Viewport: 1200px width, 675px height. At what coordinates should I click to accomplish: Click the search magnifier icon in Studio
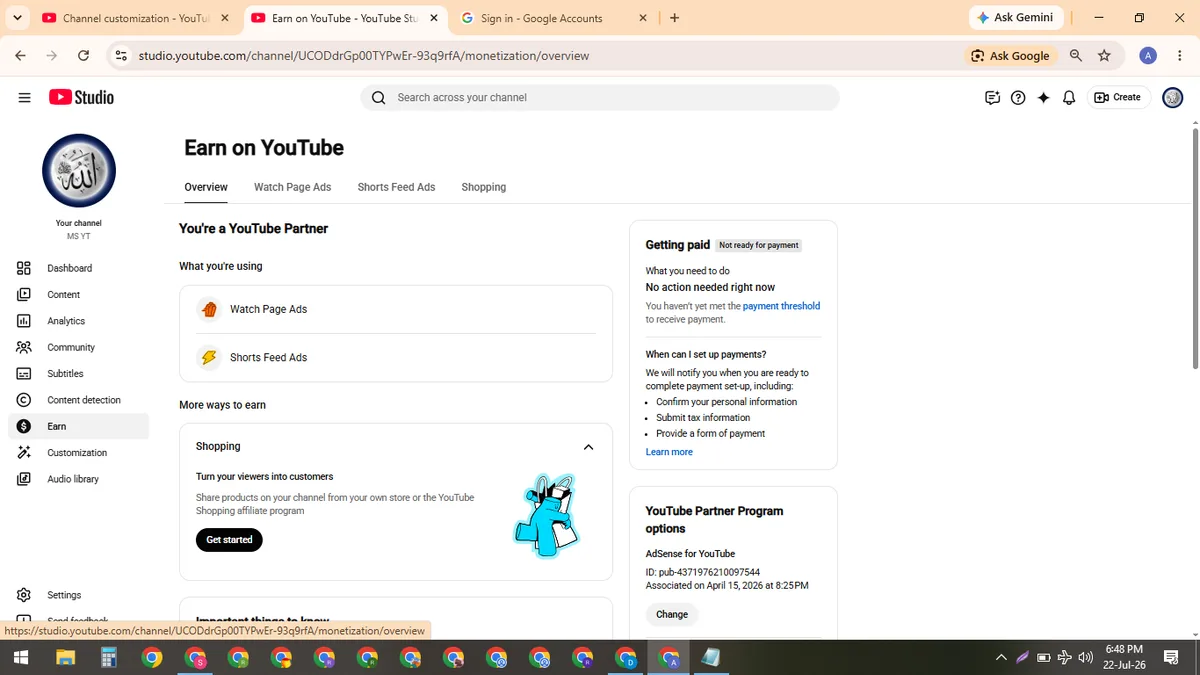coord(378,97)
